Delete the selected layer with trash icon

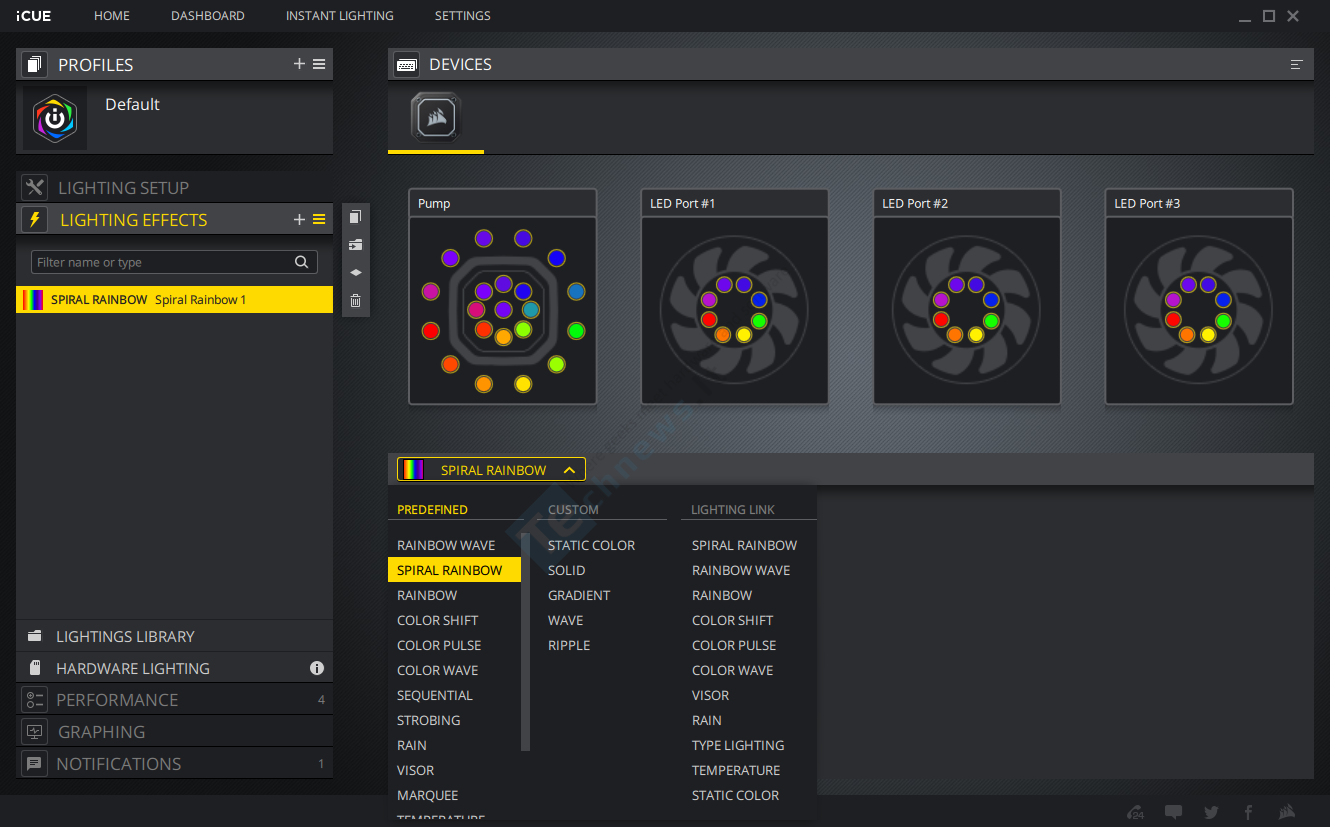pos(355,300)
